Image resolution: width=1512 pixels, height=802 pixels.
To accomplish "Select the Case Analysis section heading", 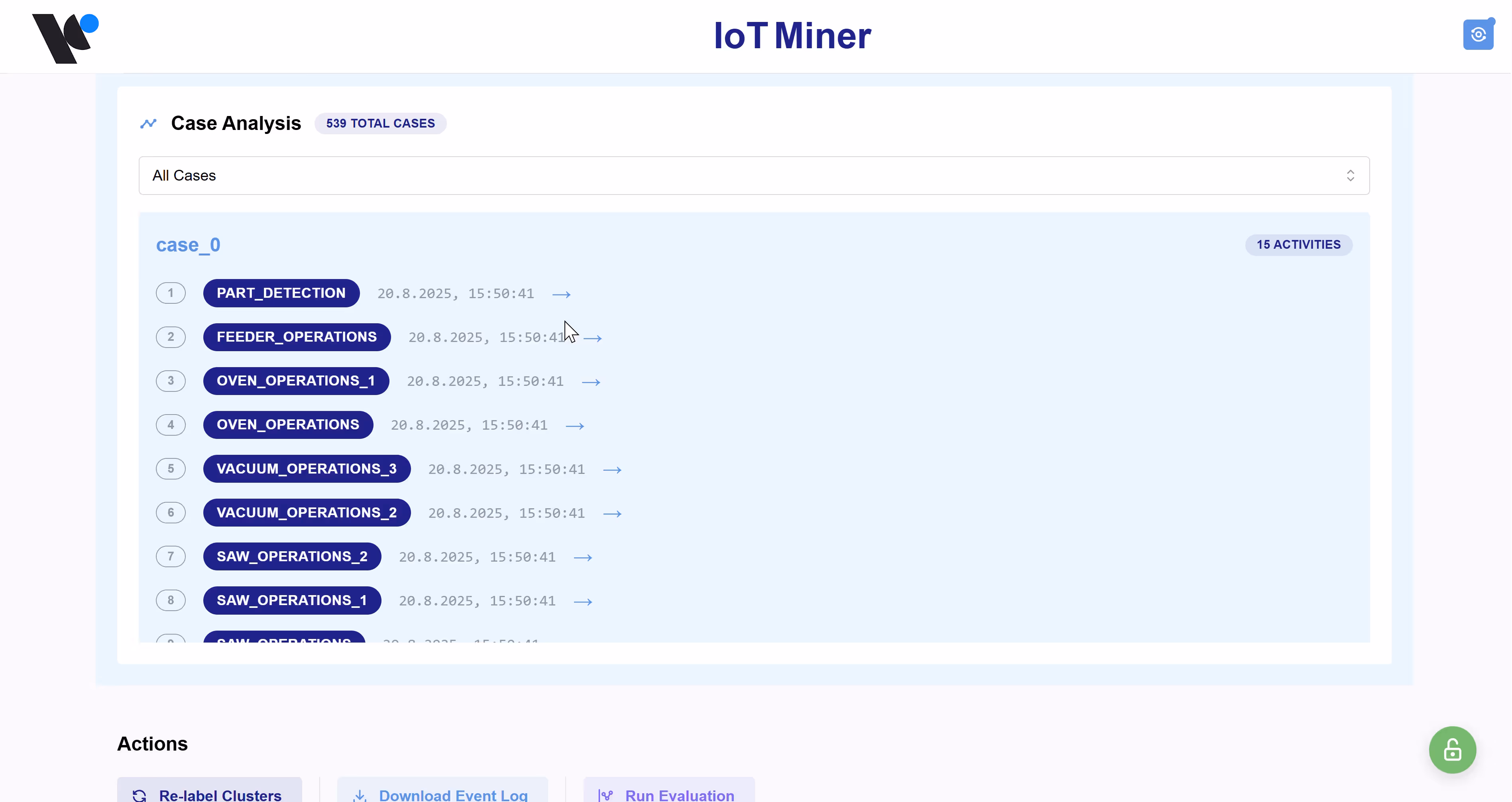I will pos(236,123).
